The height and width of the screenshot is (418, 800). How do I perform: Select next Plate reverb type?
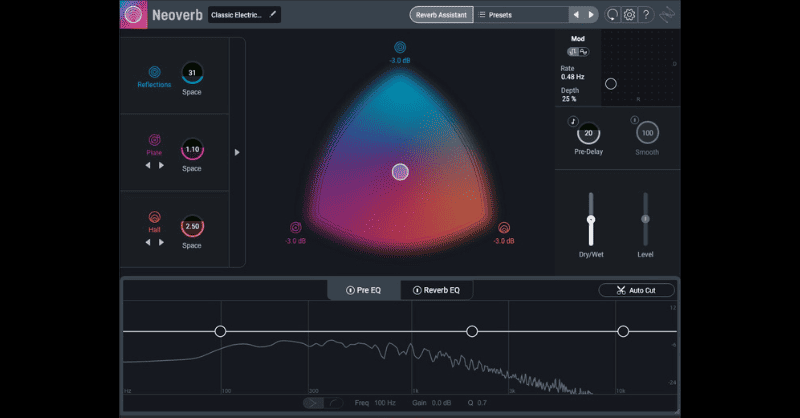click(161, 165)
